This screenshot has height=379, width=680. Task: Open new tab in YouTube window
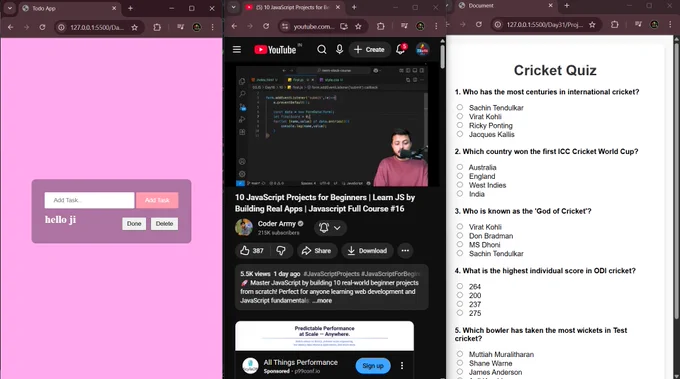coord(354,7)
